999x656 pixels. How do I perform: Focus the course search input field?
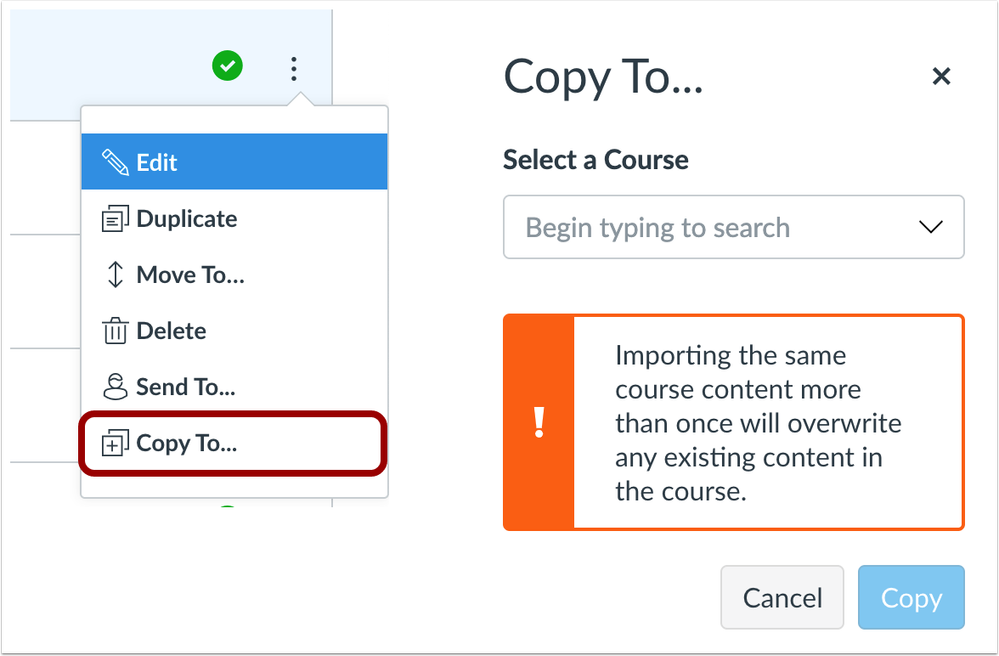pos(733,227)
